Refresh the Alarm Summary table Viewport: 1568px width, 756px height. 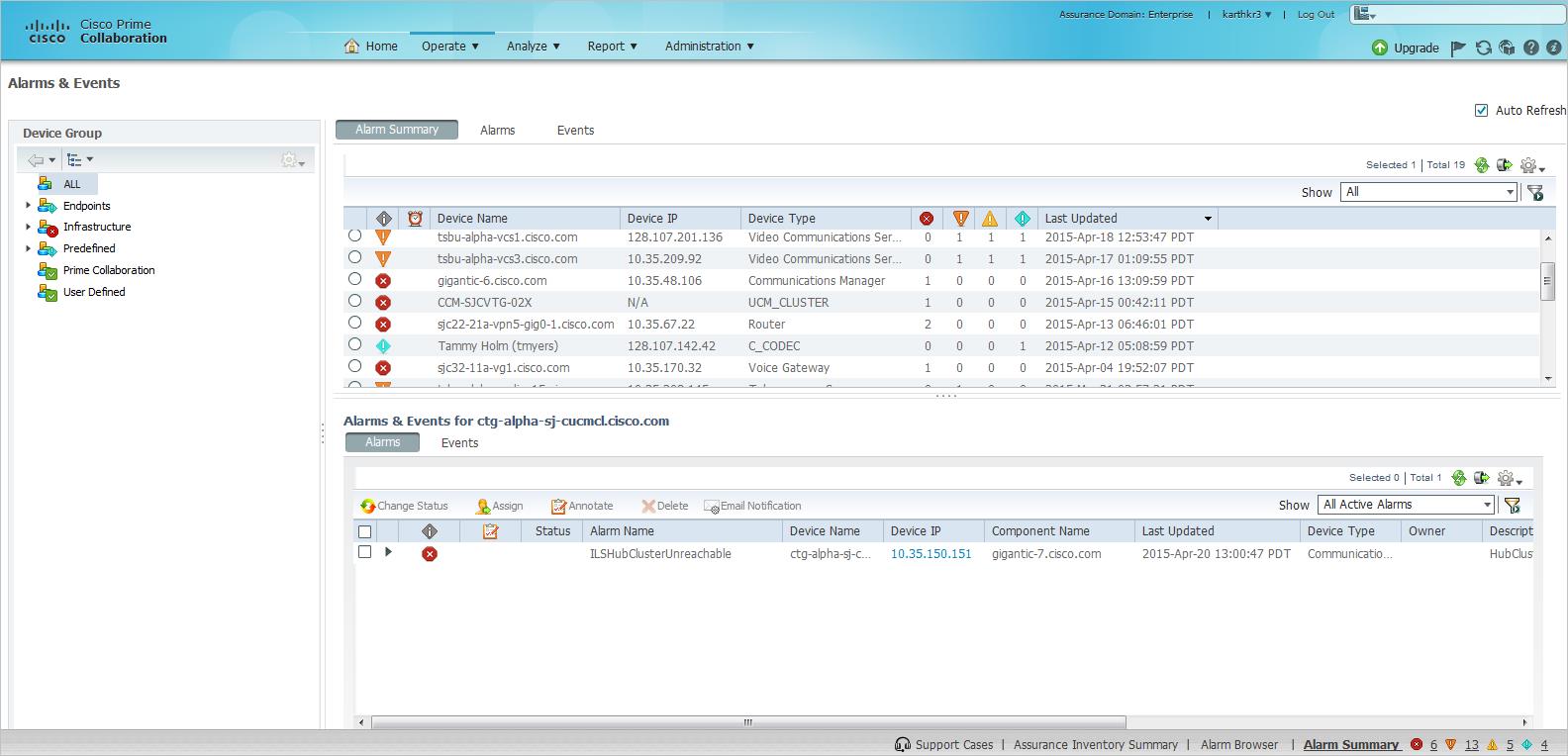[1482, 165]
